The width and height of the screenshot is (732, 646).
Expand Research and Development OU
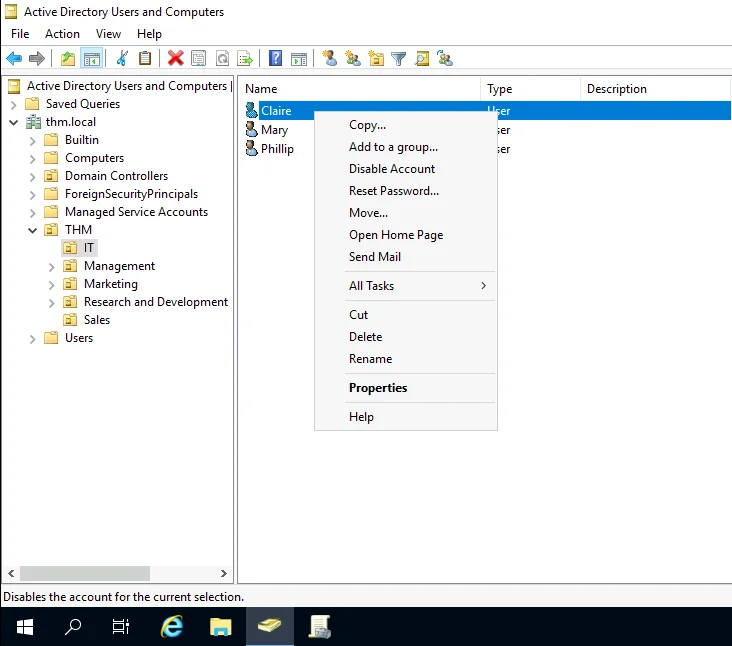[x=52, y=303]
